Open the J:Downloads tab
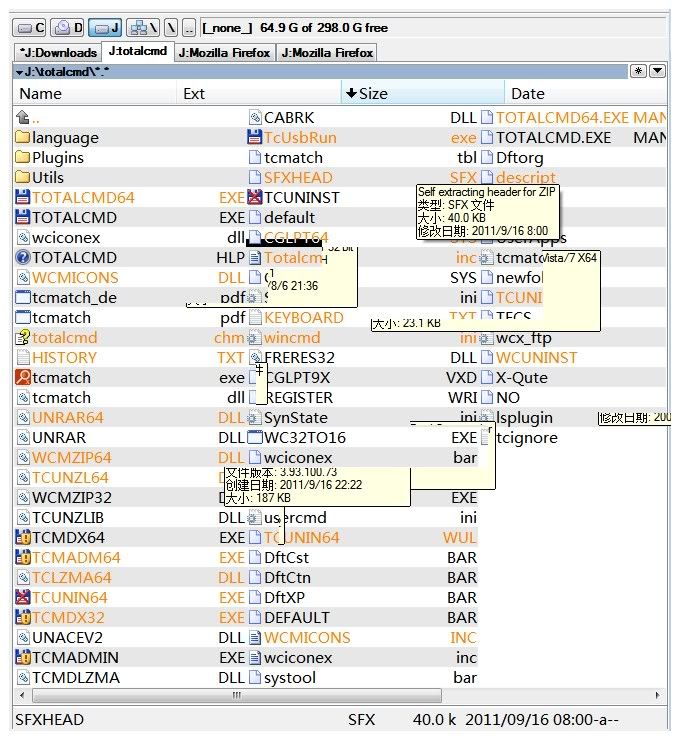The height and width of the screenshot is (750, 680). click(58, 53)
